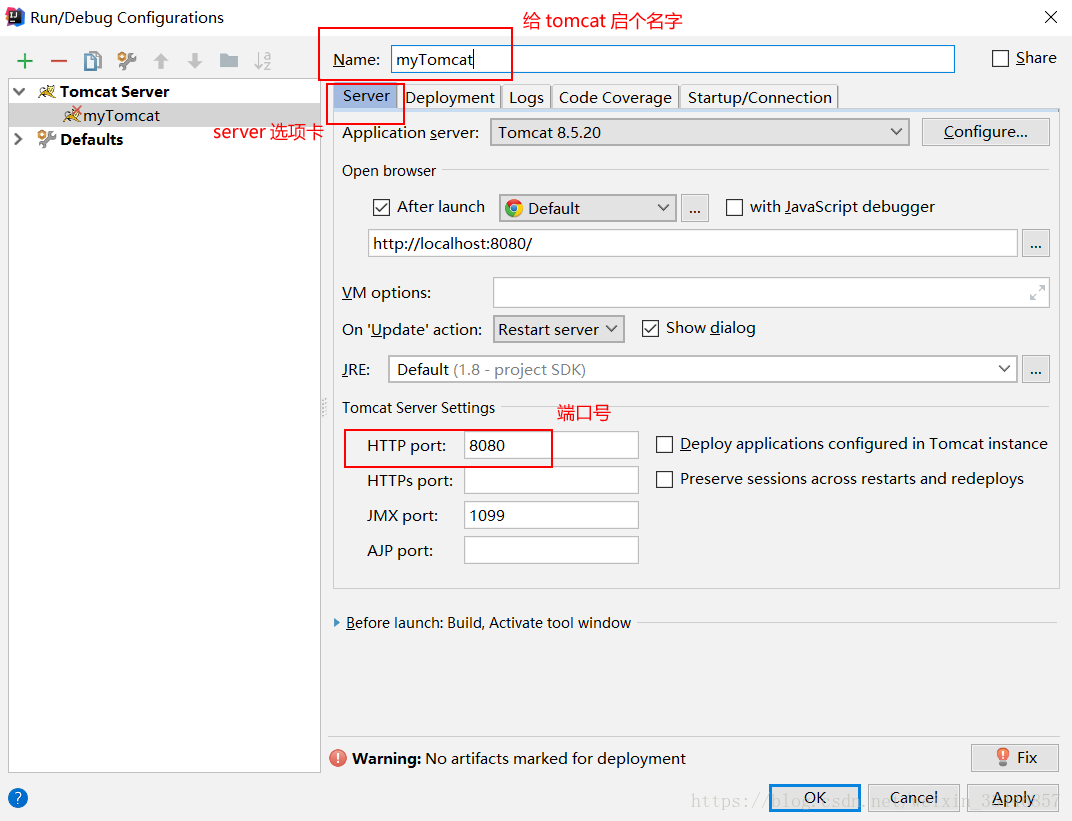Viewport: 1072px width, 821px height.
Task: Switch to the Logs tab
Action: (x=526, y=98)
